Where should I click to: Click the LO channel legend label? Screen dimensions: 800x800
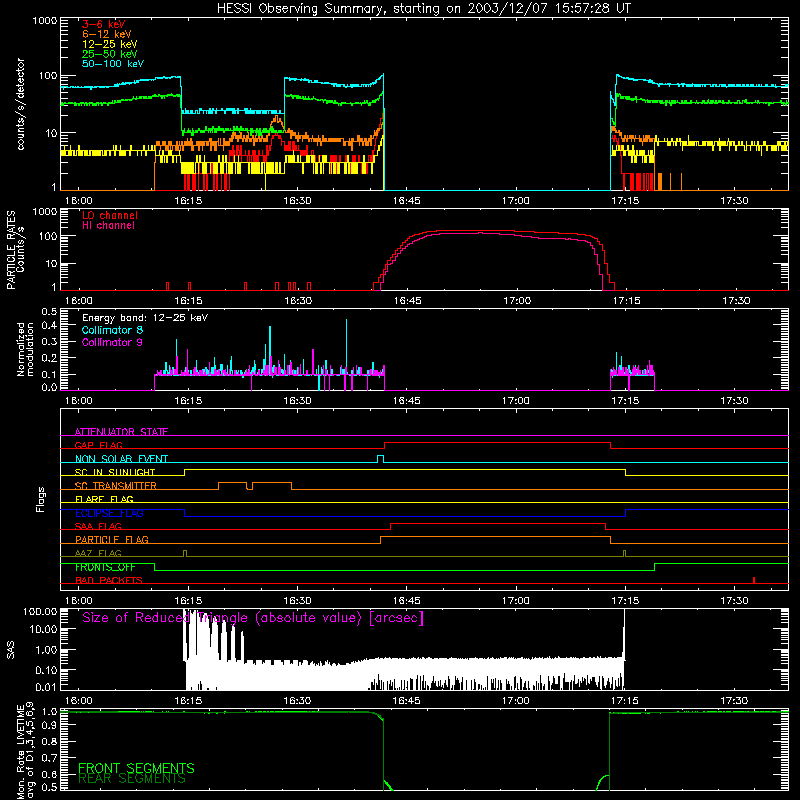pyautogui.click(x=110, y=215)
